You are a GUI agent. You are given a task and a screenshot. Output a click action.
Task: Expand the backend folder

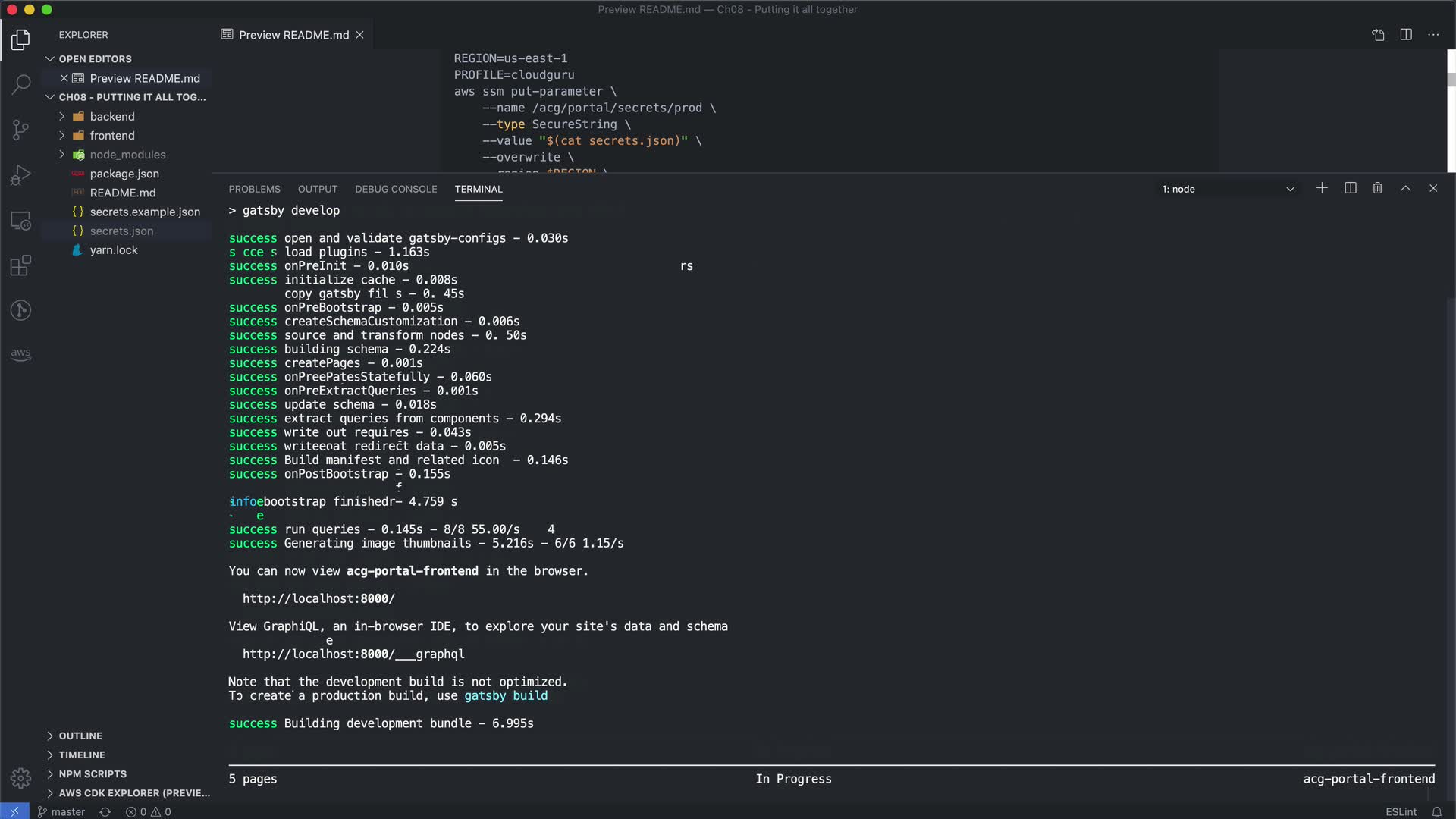coord(111,116)
